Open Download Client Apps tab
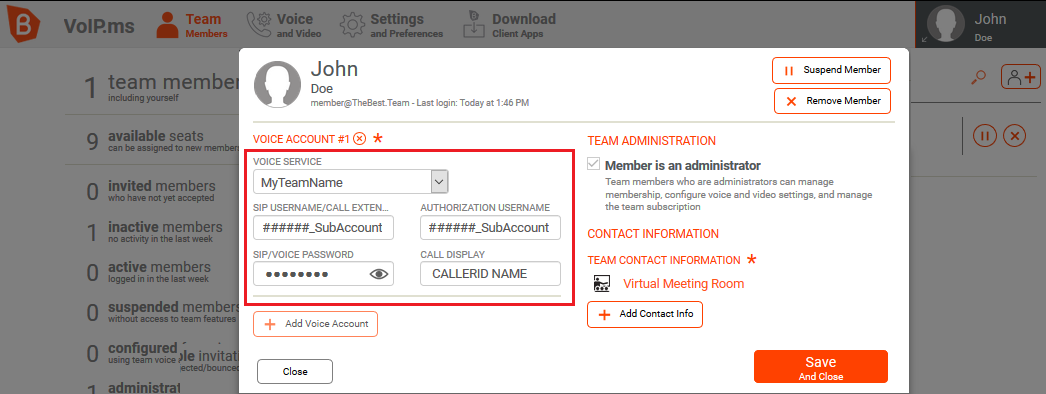The height and width of the screenshot is (394, 1046). click(509, 25)
